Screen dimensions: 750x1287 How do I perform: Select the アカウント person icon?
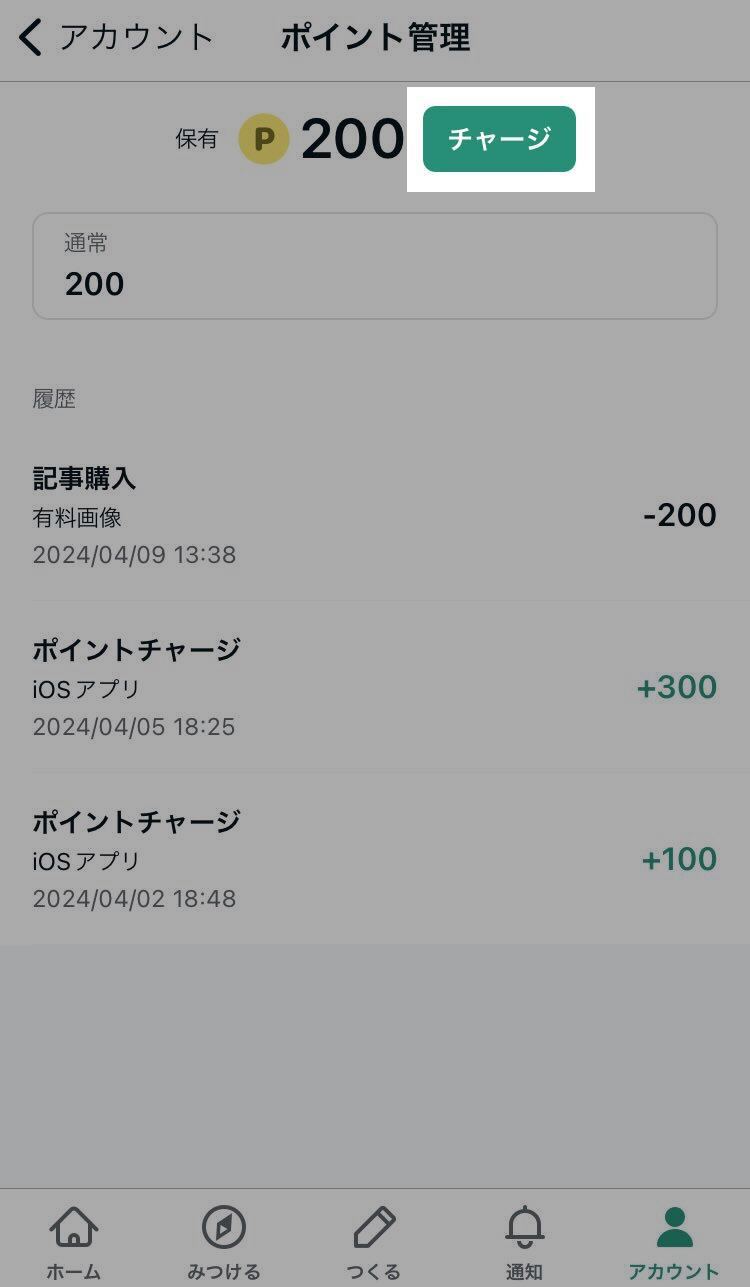(674, 1227)
